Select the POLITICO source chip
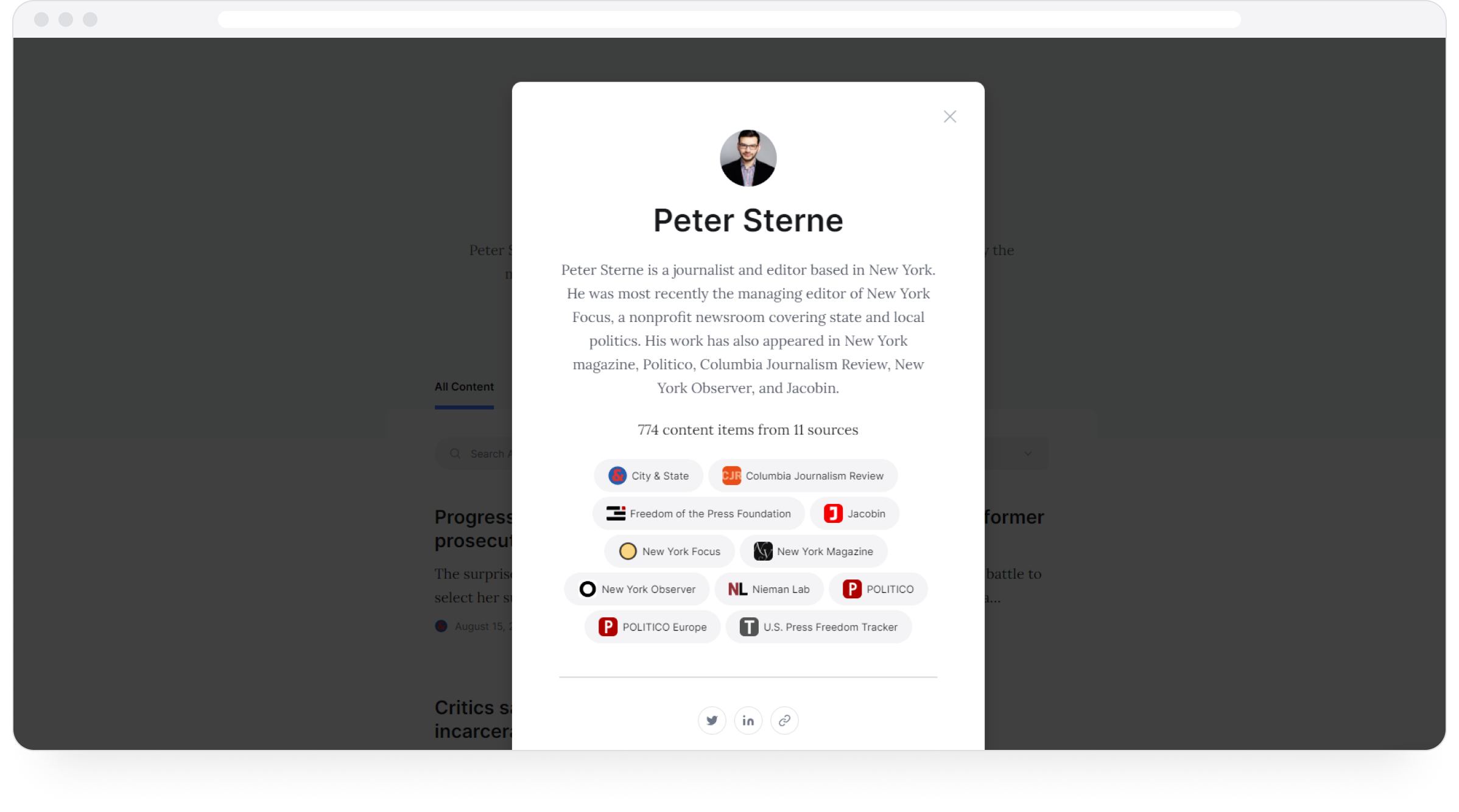Image resolution: width=1459 pixels, height=812 pixels. tap(878, 589)
